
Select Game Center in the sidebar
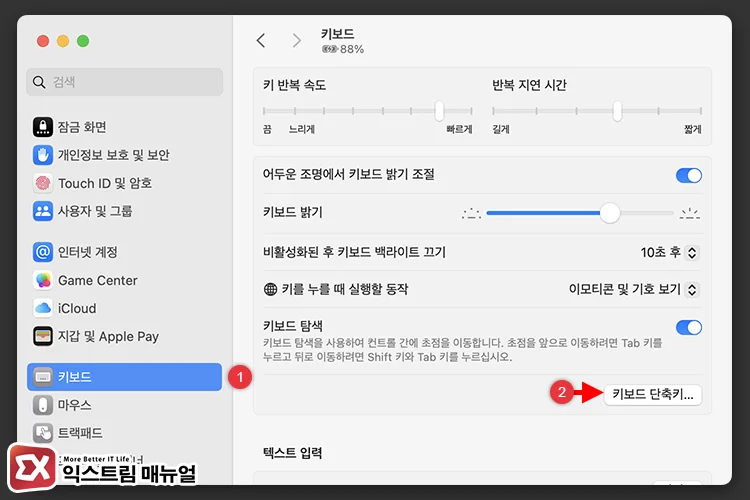click(x=124, y=280)
